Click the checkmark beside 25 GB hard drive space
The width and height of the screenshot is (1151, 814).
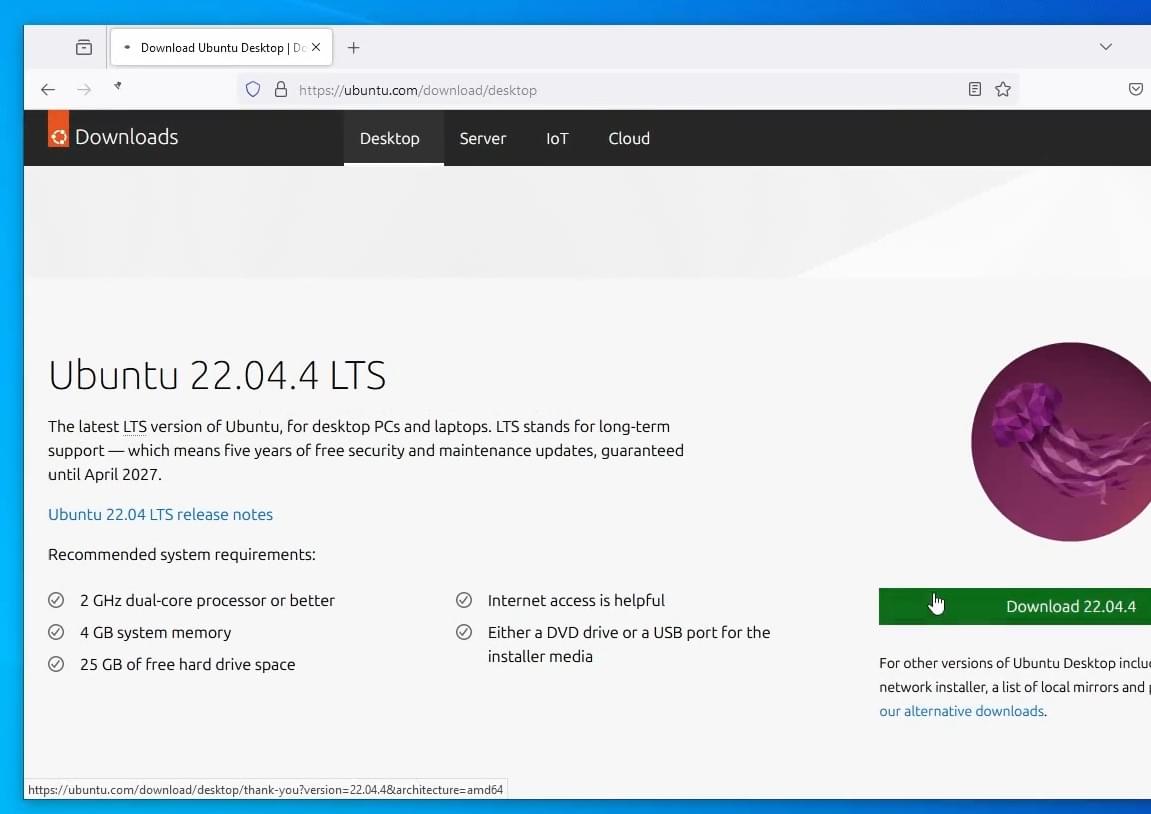(56, 664)
